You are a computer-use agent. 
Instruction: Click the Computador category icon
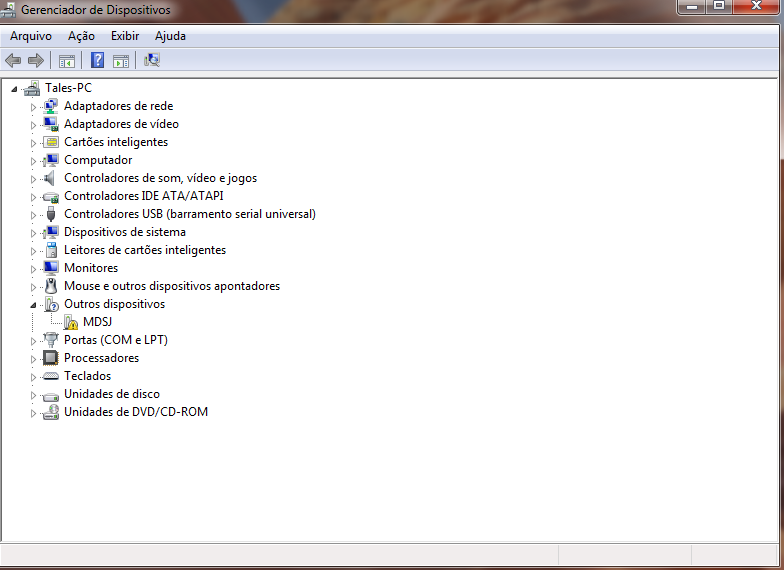click(50, 160)
